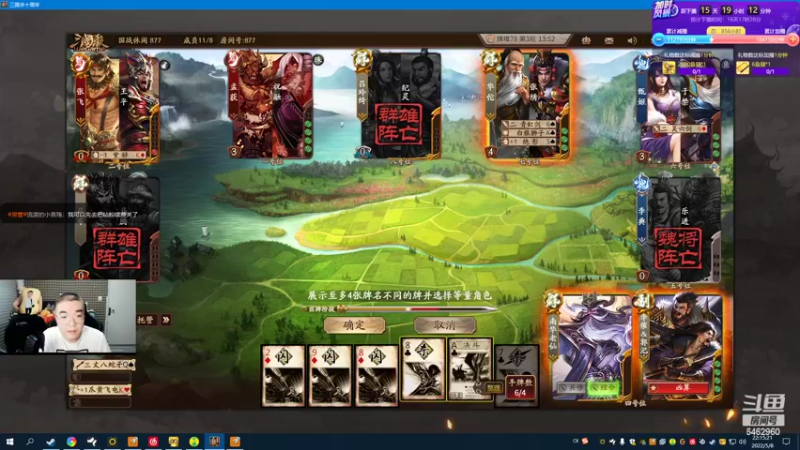
Task: Click the 丈八蛇矛 Q weapon equipment slot
Action: (103, 364)
